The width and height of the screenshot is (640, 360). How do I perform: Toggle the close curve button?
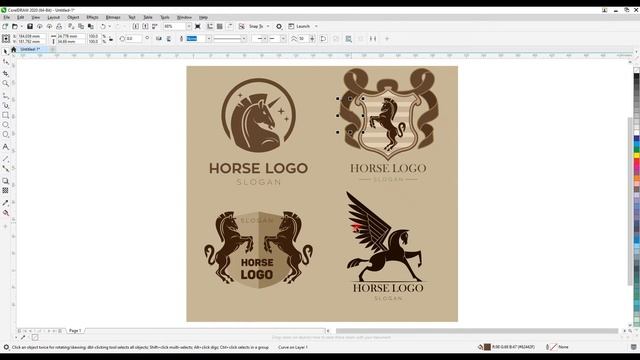[323, 39]
